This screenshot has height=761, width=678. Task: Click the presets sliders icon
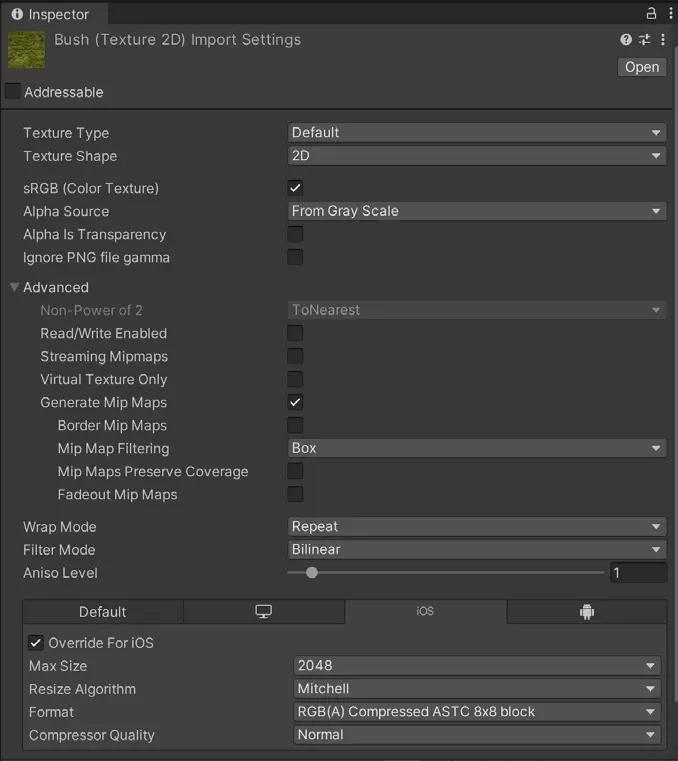pos(645,39)
